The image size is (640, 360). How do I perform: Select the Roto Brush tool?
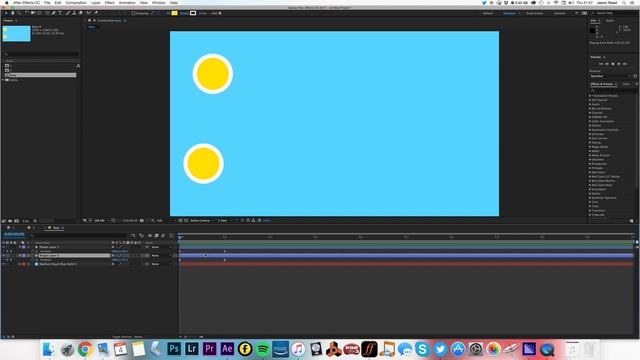coord(88,13)
